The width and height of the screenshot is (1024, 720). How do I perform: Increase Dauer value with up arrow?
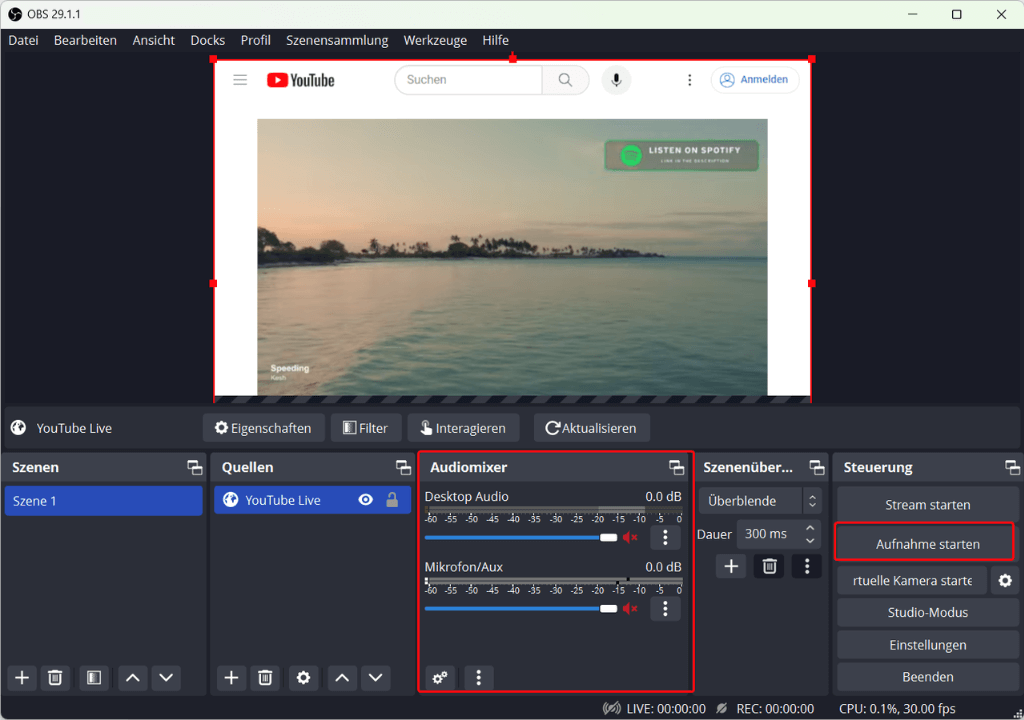(x=810, y=528)
